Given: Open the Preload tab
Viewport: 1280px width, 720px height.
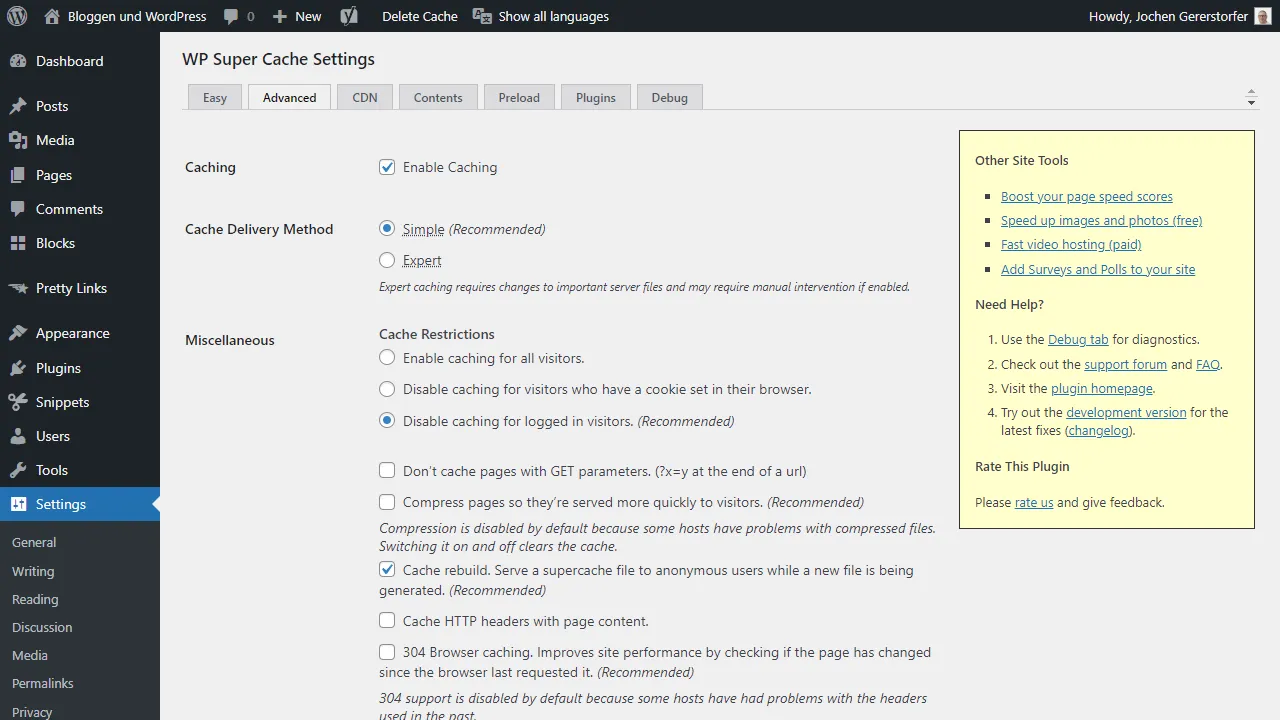Looking at the screenshot, I should pos(519,97).
